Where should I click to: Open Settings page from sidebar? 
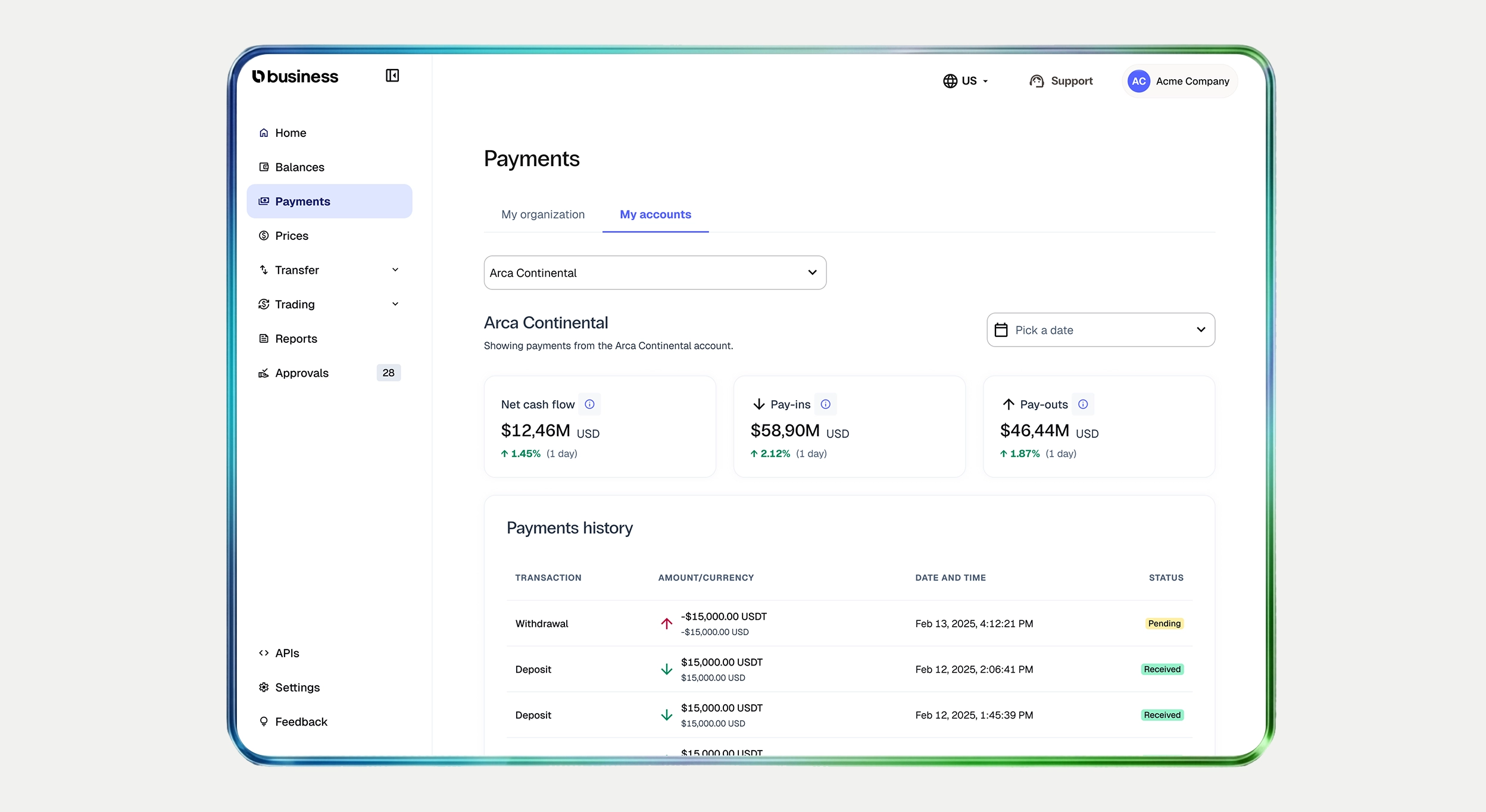[x=329, y=688]
